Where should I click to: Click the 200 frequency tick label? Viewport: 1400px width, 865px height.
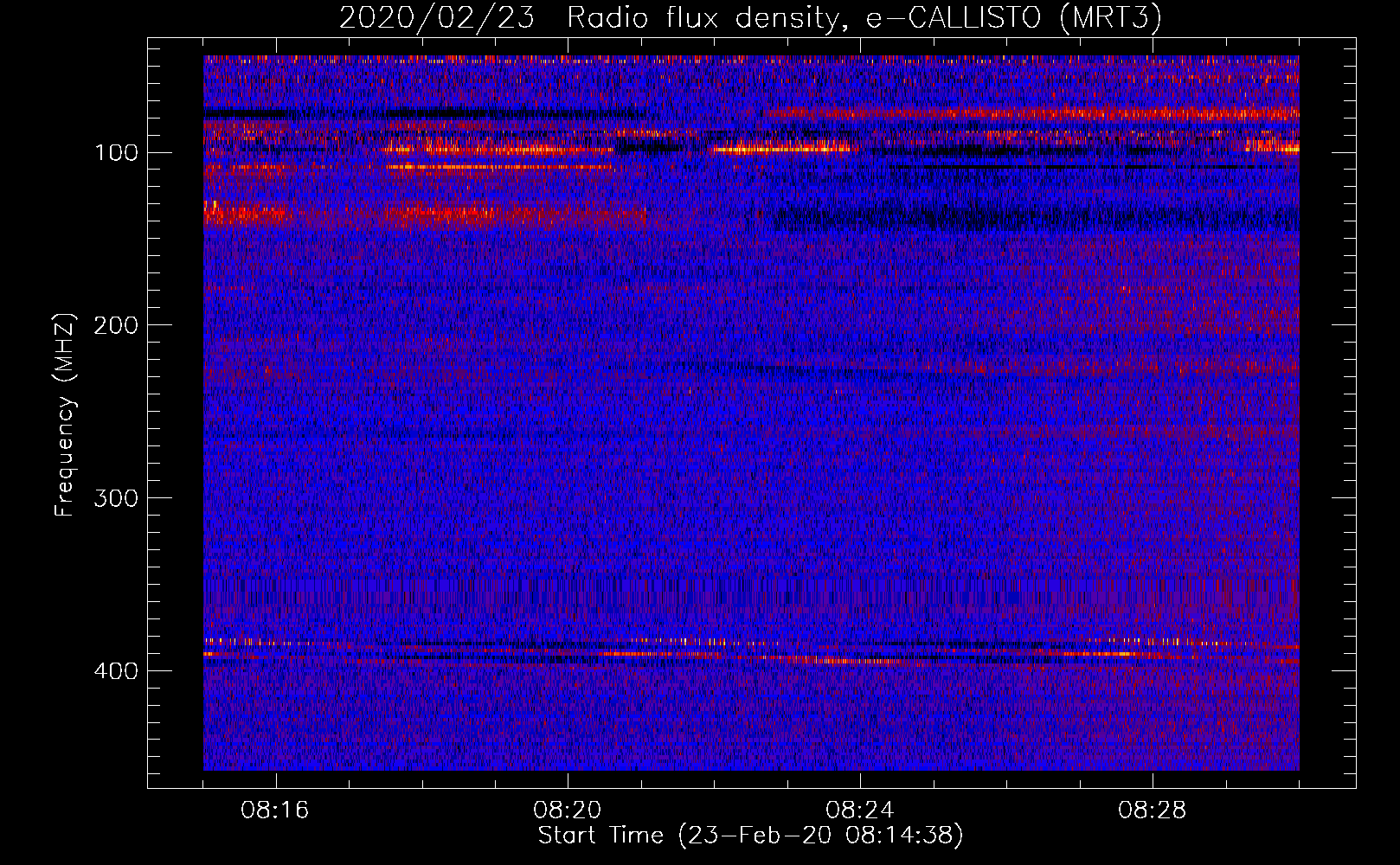point(115,326)
